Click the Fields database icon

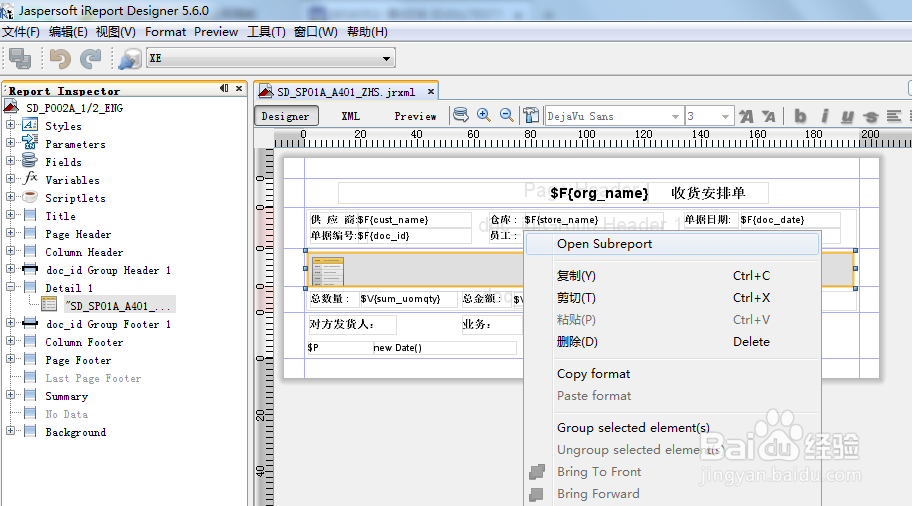click(30, 160)
